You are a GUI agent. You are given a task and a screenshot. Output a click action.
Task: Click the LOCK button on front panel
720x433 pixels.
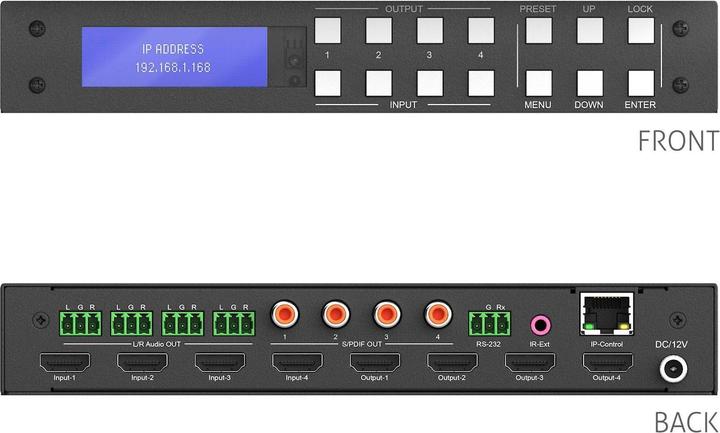click(641, 30)
